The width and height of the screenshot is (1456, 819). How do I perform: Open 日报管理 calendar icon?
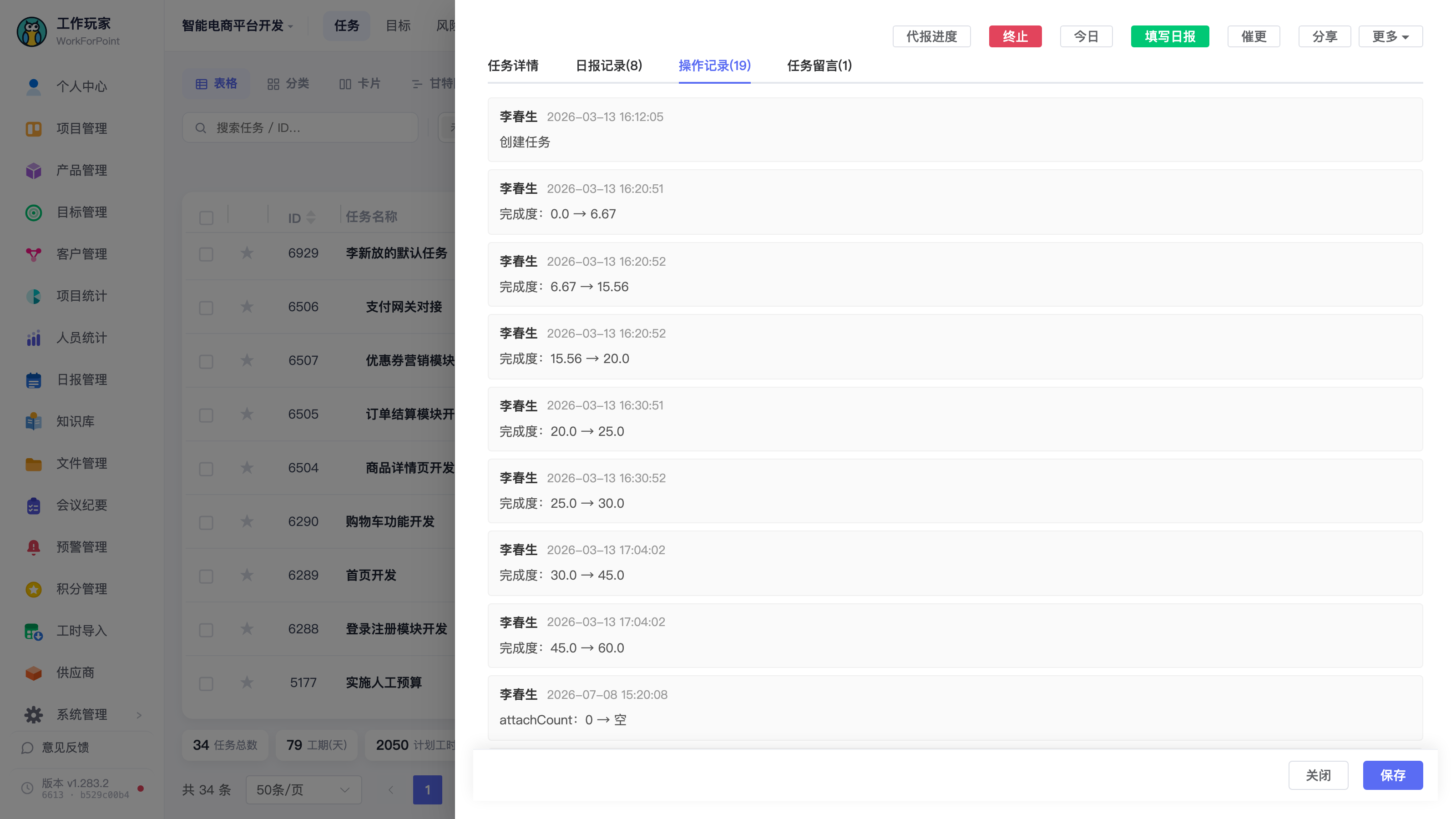pos(33,379)
